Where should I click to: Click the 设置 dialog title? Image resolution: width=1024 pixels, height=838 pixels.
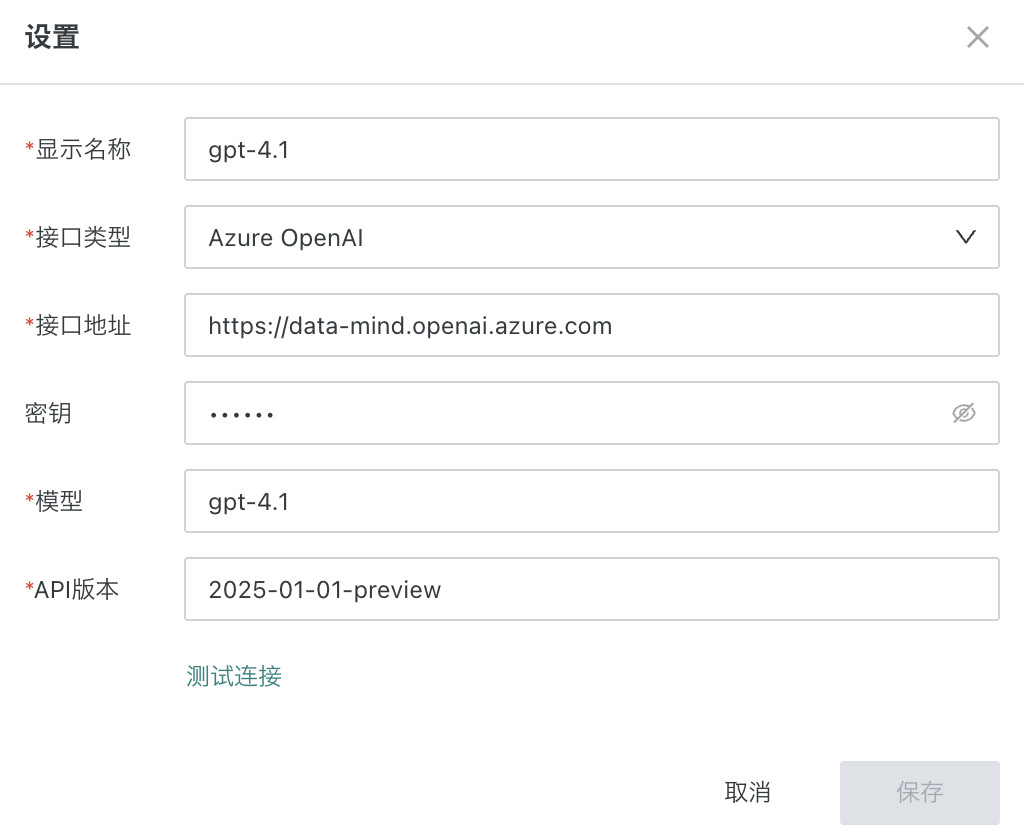click(x=52, y=38)
